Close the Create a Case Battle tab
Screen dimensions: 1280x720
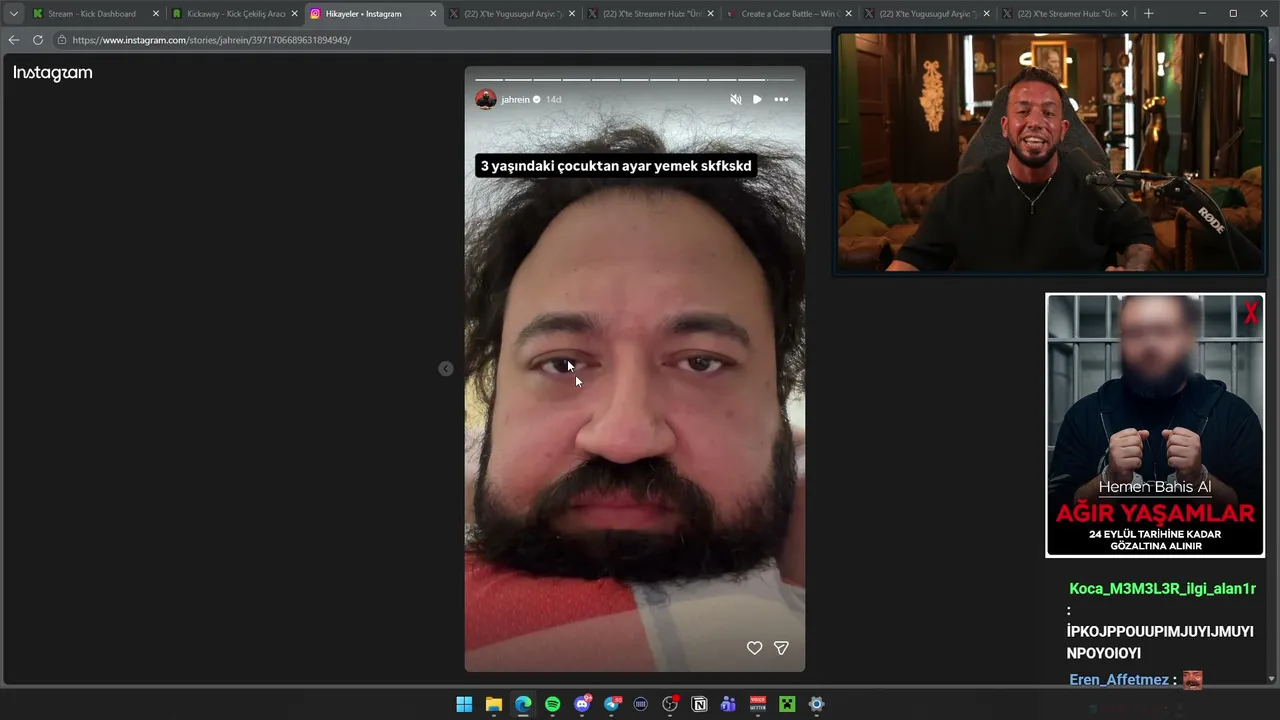[x=848, y=14]
